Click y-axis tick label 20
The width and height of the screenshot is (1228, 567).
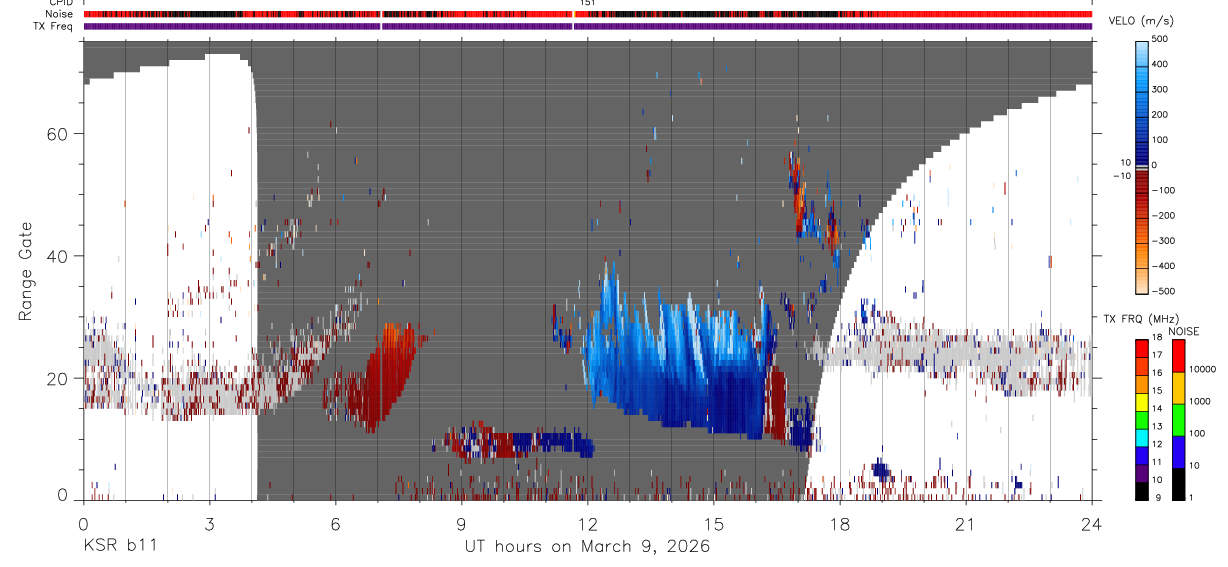tap(59, 379)
